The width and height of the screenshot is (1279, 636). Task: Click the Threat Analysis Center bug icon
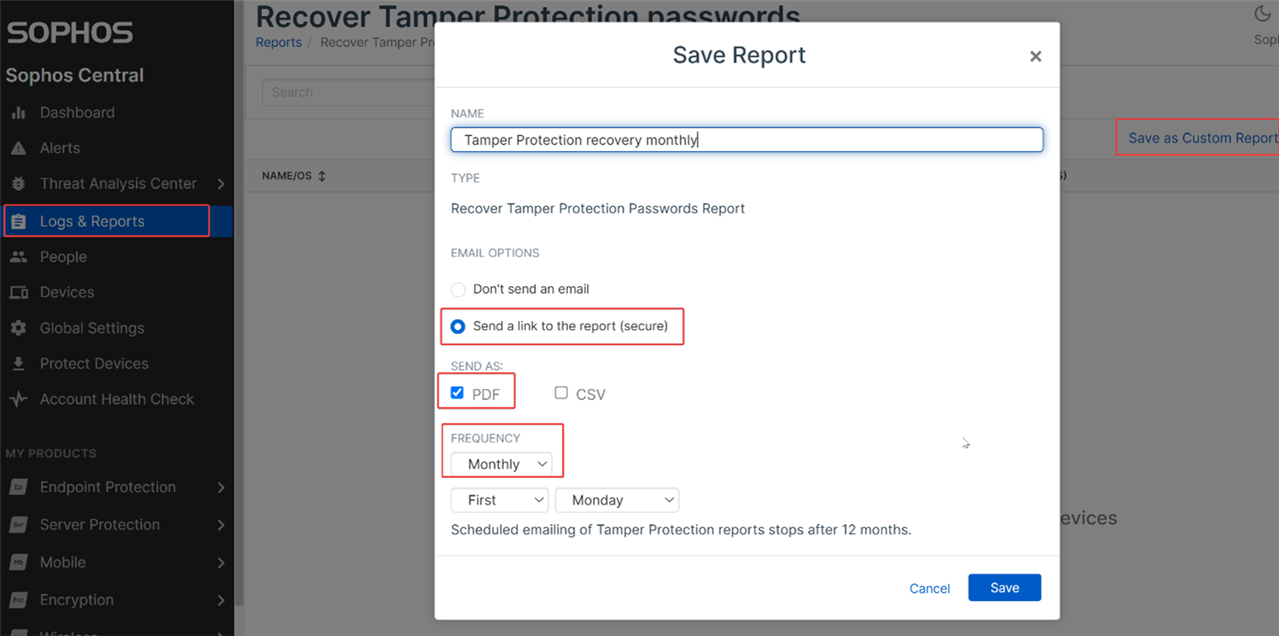(x=18, y=184)
